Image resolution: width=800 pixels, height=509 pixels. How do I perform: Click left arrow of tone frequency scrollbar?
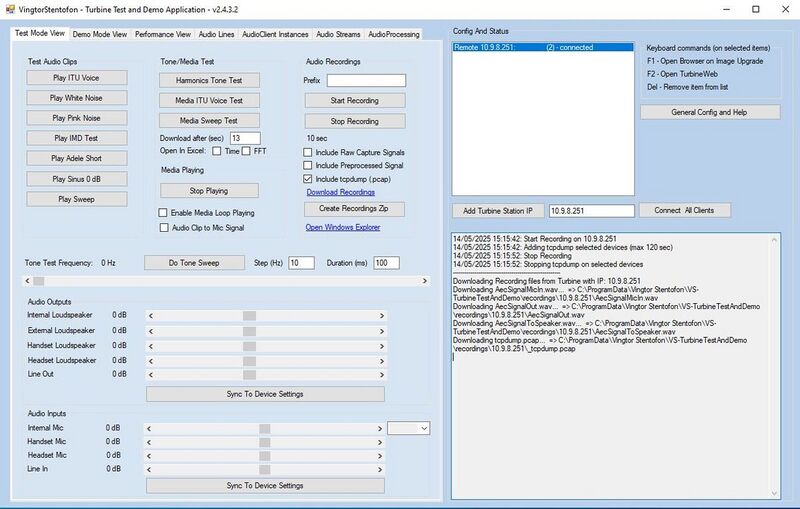(x=28, y=281)
